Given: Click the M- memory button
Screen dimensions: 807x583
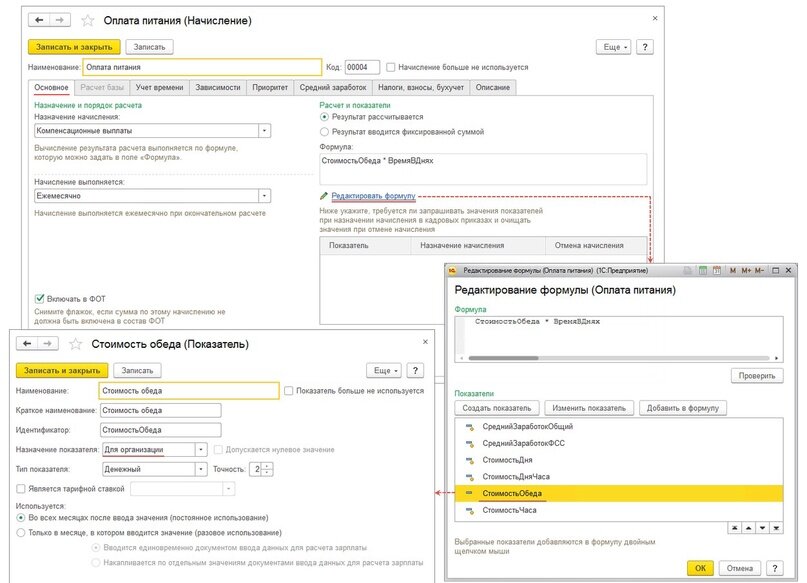Looking at the screenshot, I should [x=759, y=270].
